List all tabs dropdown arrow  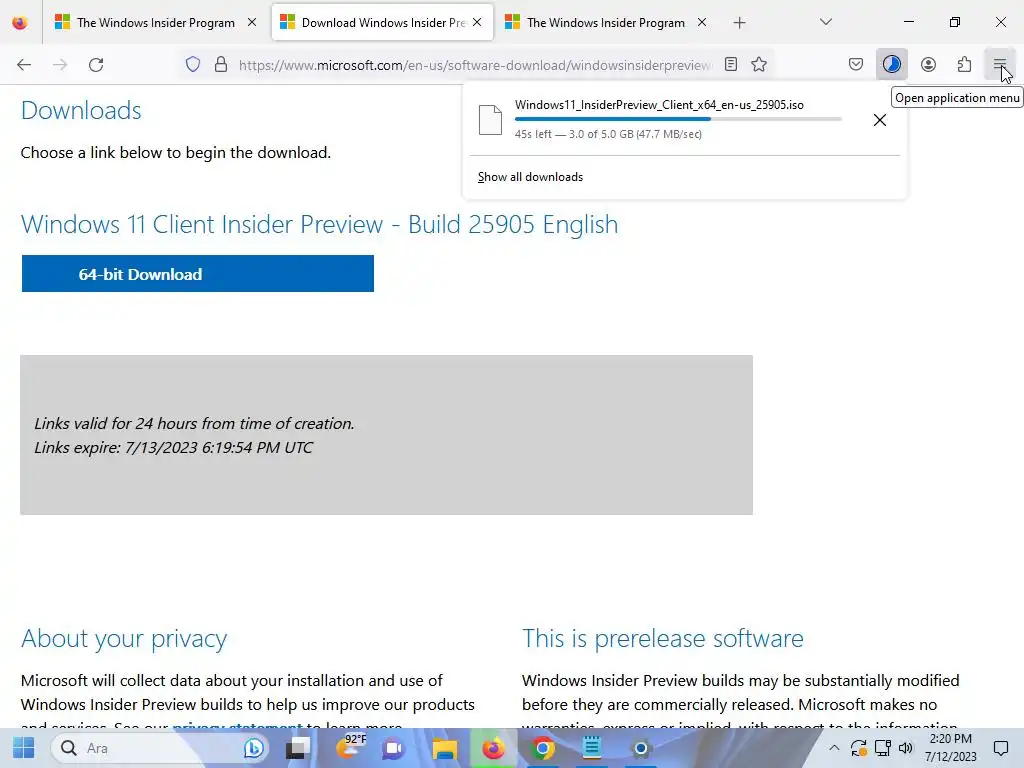825,22
